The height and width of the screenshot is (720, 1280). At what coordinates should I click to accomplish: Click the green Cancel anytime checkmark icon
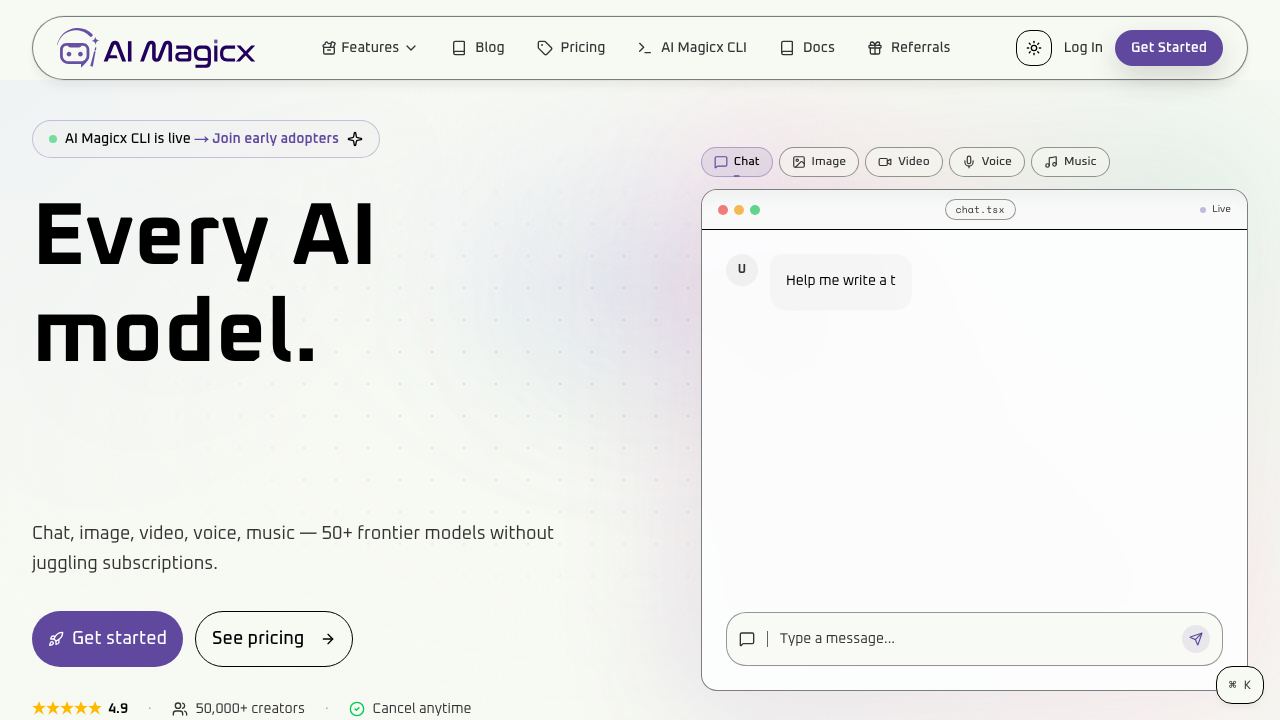point(357,709)
